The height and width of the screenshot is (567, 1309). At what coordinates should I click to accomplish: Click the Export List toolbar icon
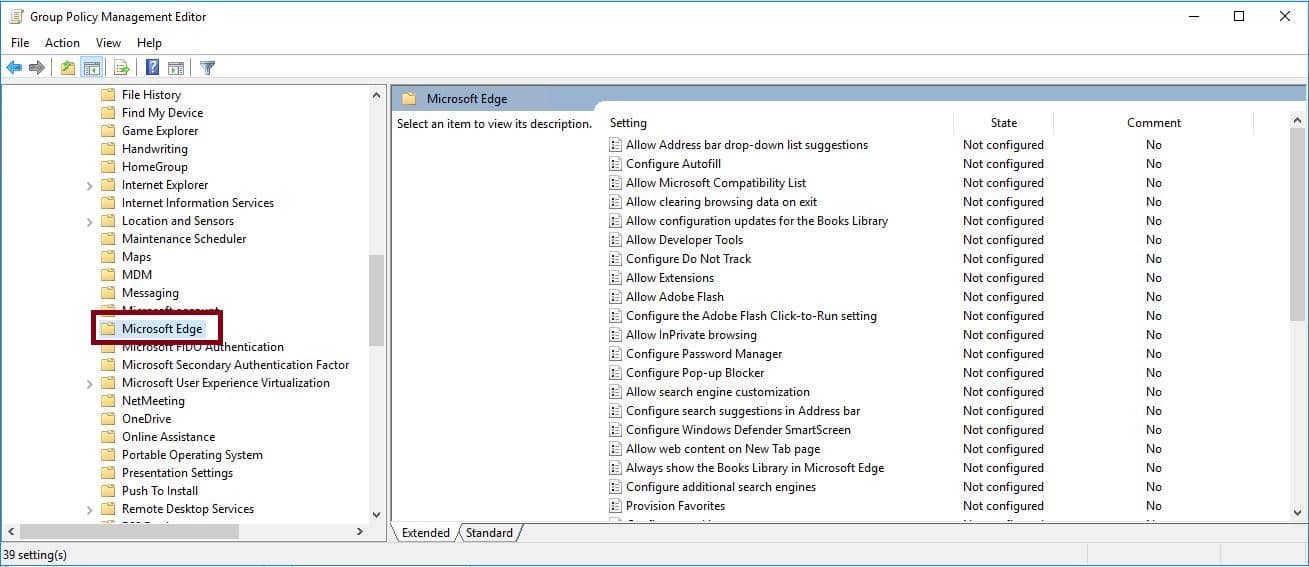(122, 68)
